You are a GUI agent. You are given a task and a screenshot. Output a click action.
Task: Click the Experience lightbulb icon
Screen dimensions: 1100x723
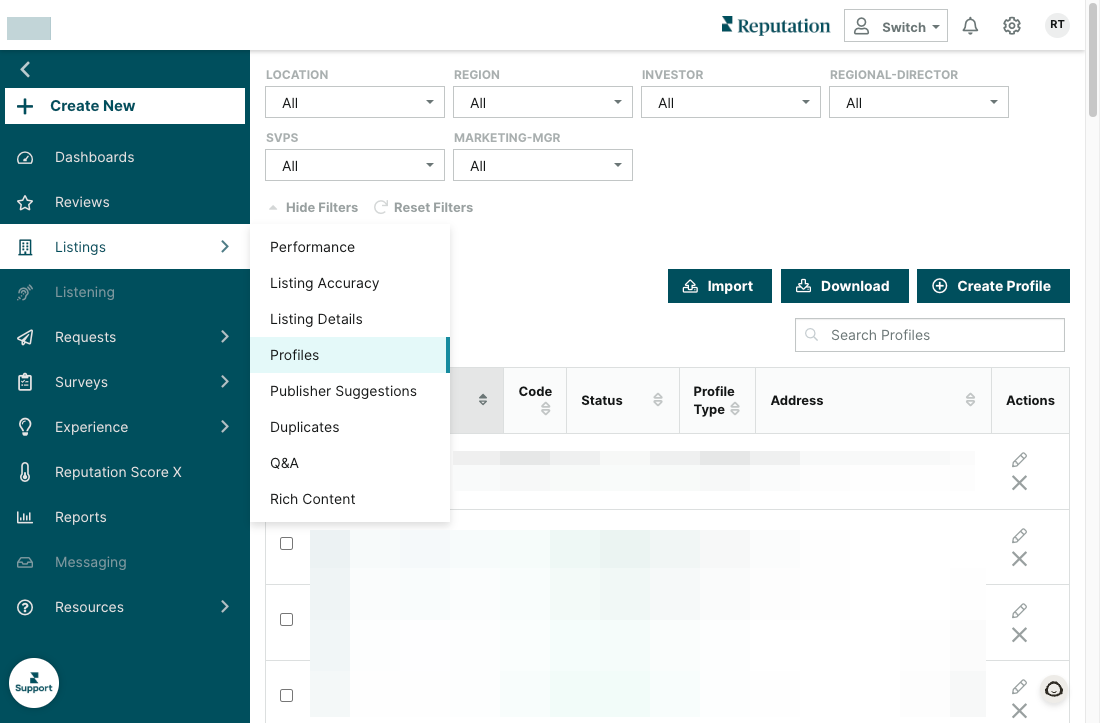25,427
